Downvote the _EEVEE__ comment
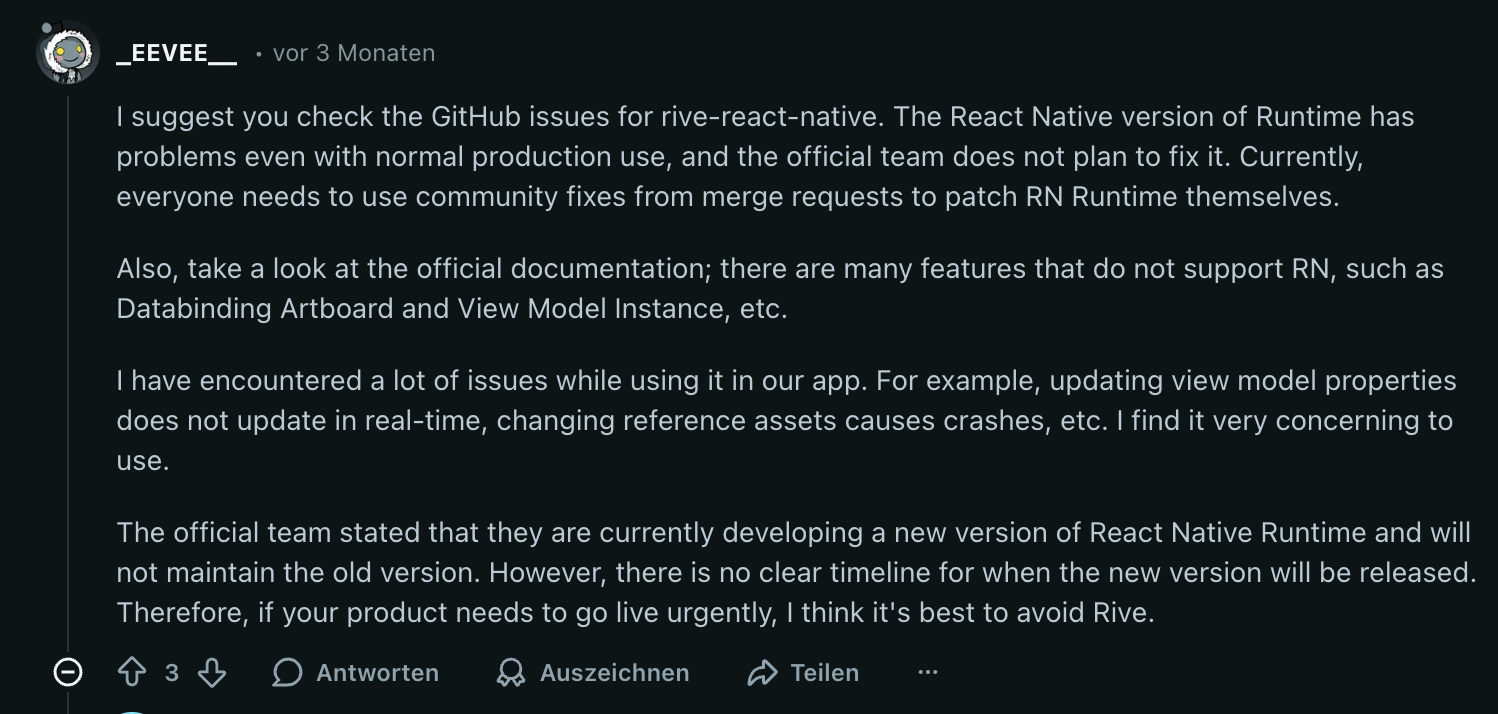The height and width of the screenshot is (714, 1498). click(x=211, y=673)
